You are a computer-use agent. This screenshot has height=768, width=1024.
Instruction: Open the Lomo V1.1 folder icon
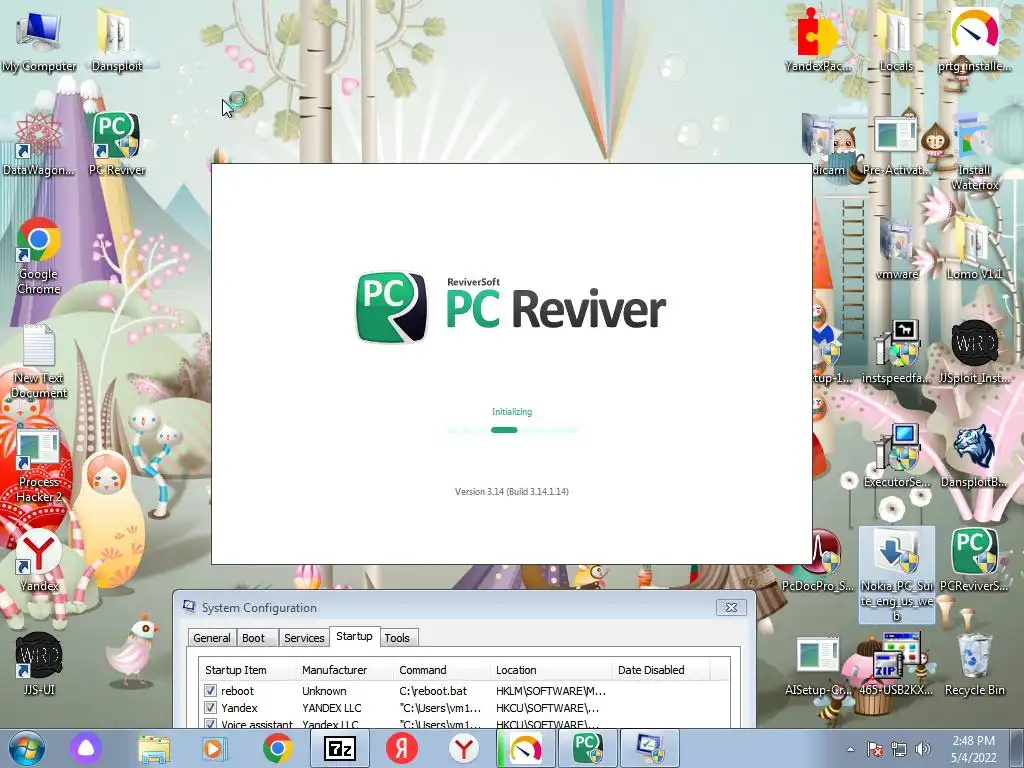tap(974, 248)
